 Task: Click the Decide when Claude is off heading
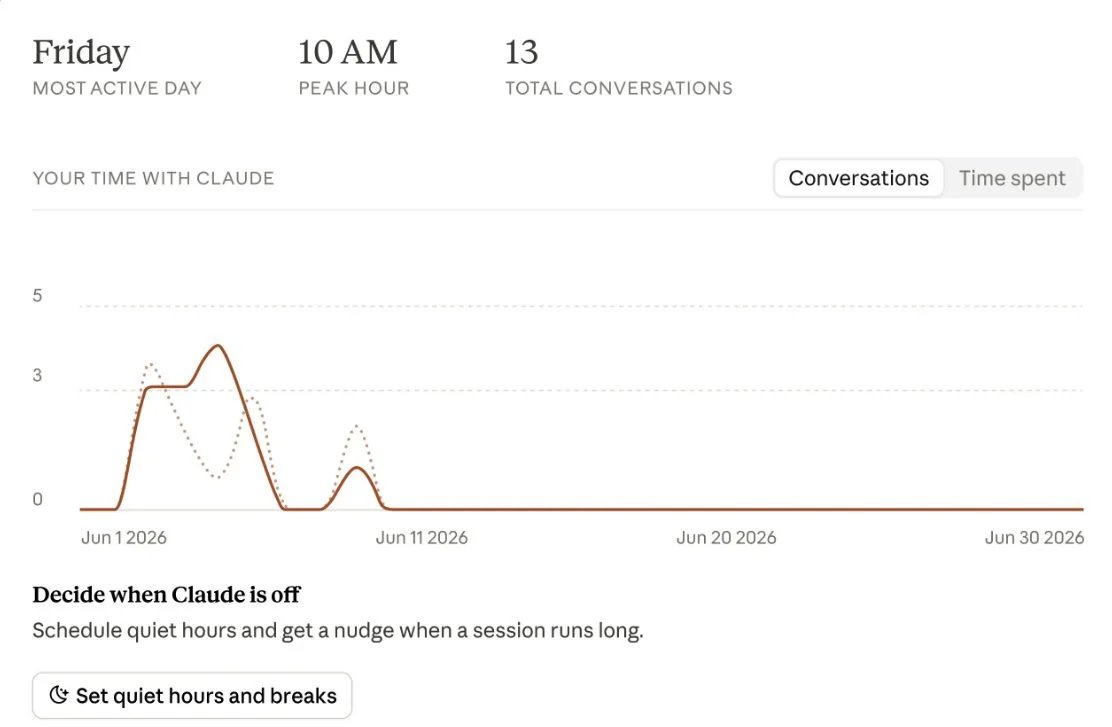click(x=167, y=594)
